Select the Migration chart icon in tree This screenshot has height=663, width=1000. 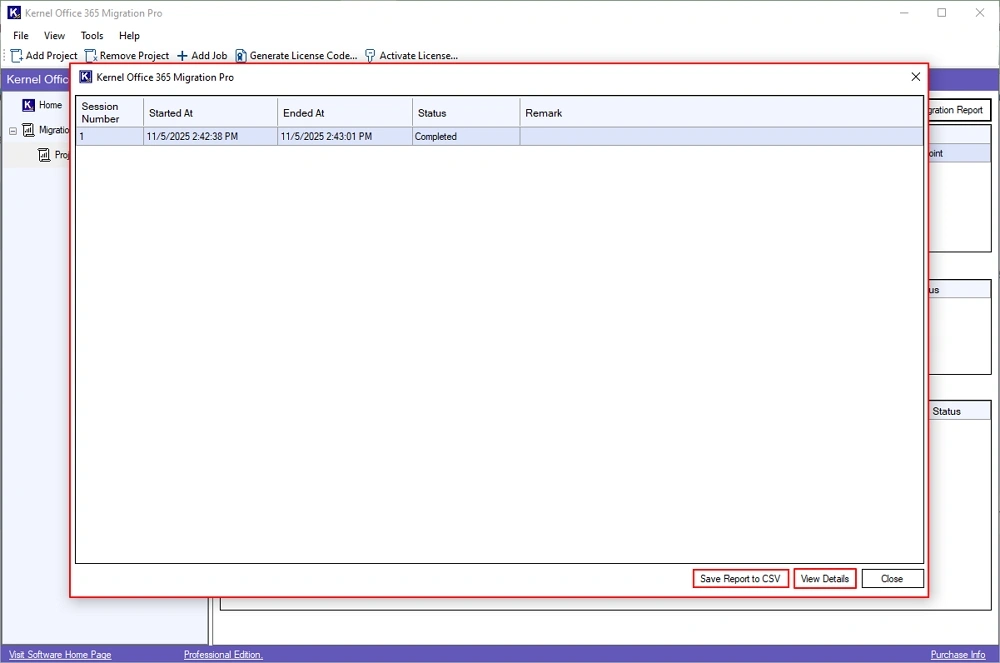28,130
